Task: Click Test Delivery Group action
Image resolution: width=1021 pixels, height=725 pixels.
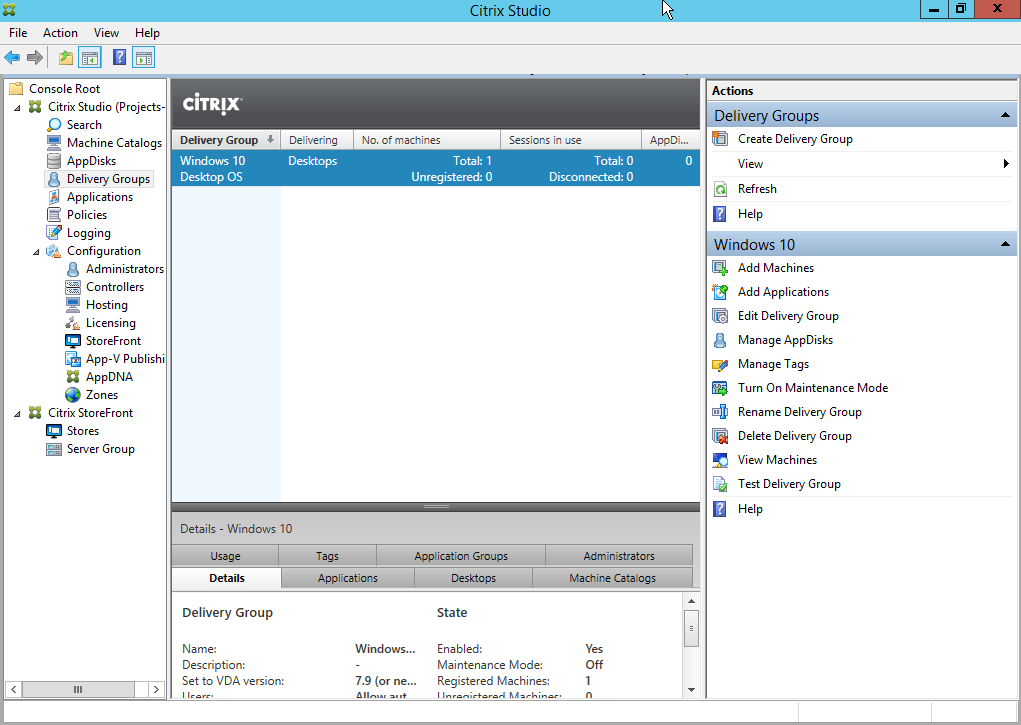Action: pos(789,484)
